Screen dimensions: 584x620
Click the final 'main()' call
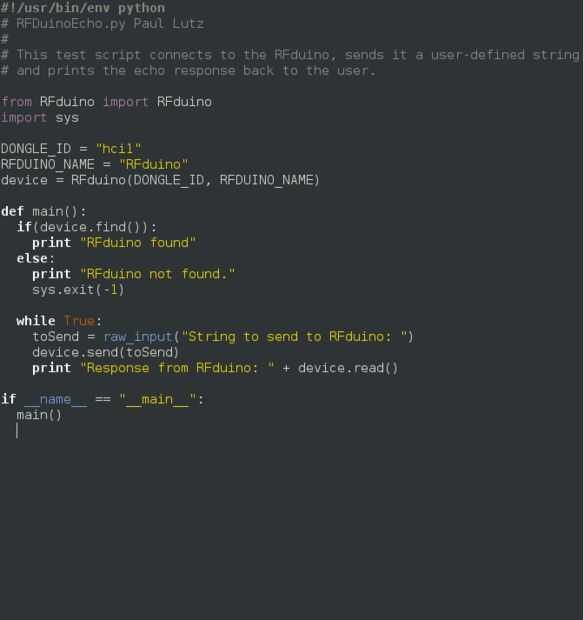pyautogui.click(x=39, y=415)
